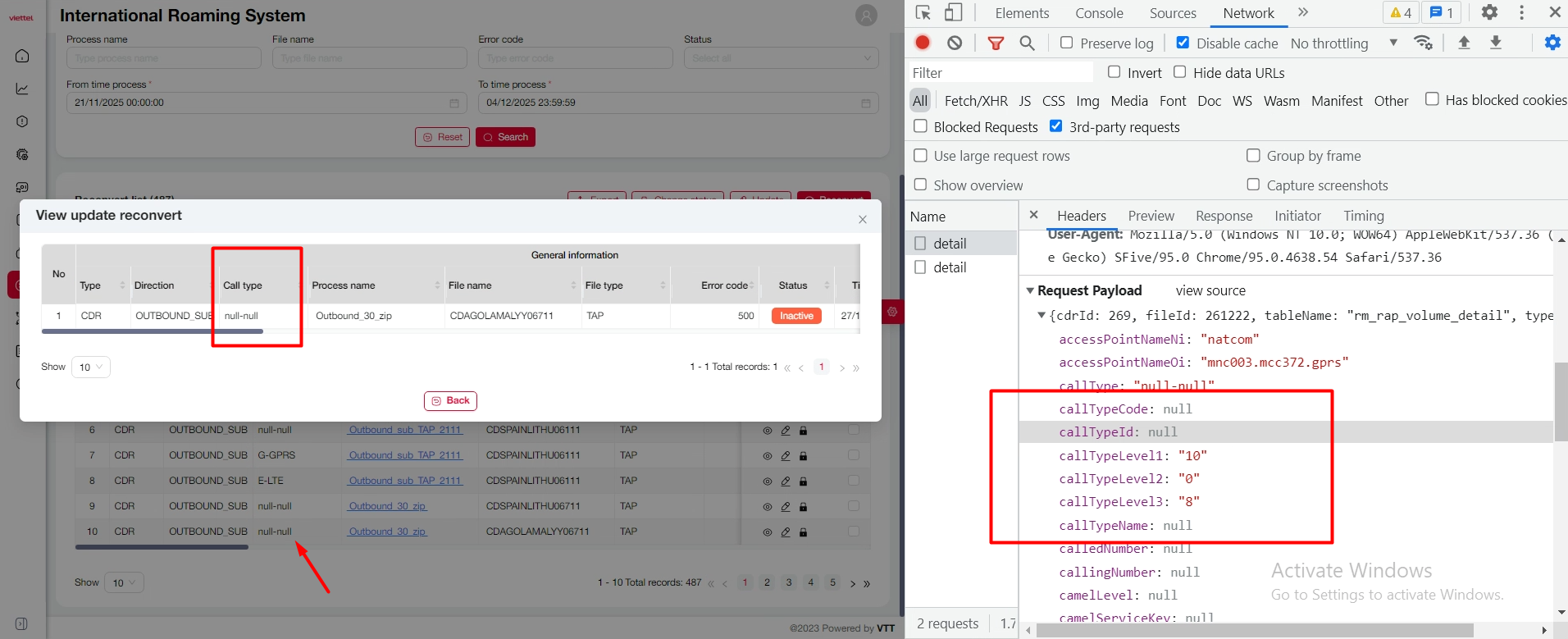Open the No throttling dropdown
Screen dimensions: 1568x639
tap(1343, 43)
